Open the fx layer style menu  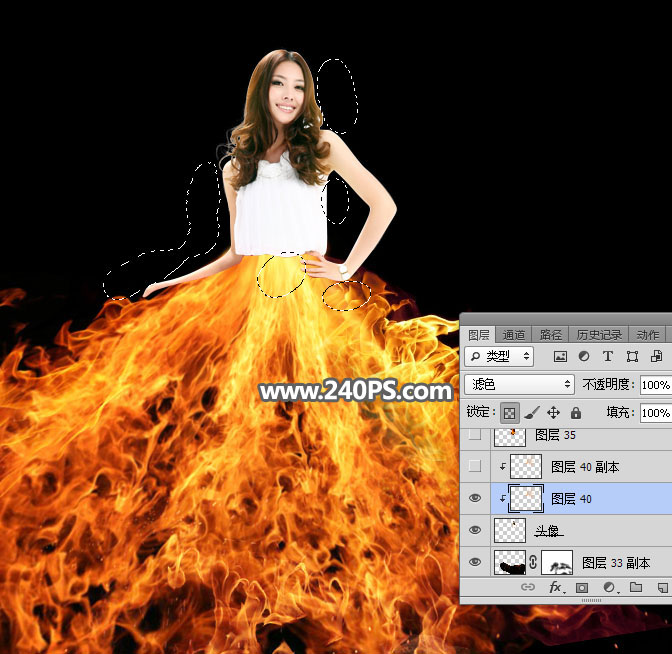tap(556, 587)
